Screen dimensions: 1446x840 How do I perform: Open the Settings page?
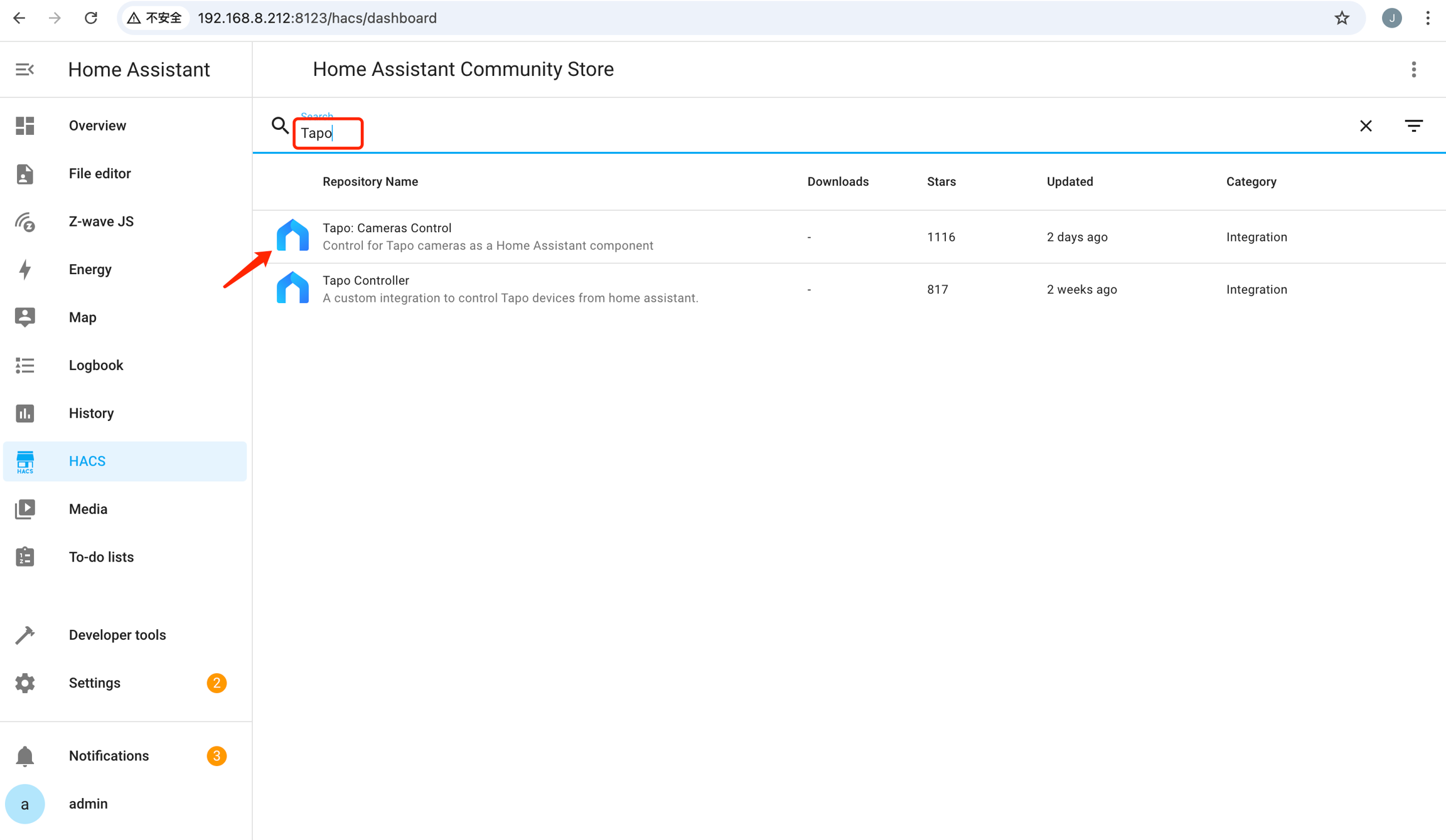tap(94, 683)
